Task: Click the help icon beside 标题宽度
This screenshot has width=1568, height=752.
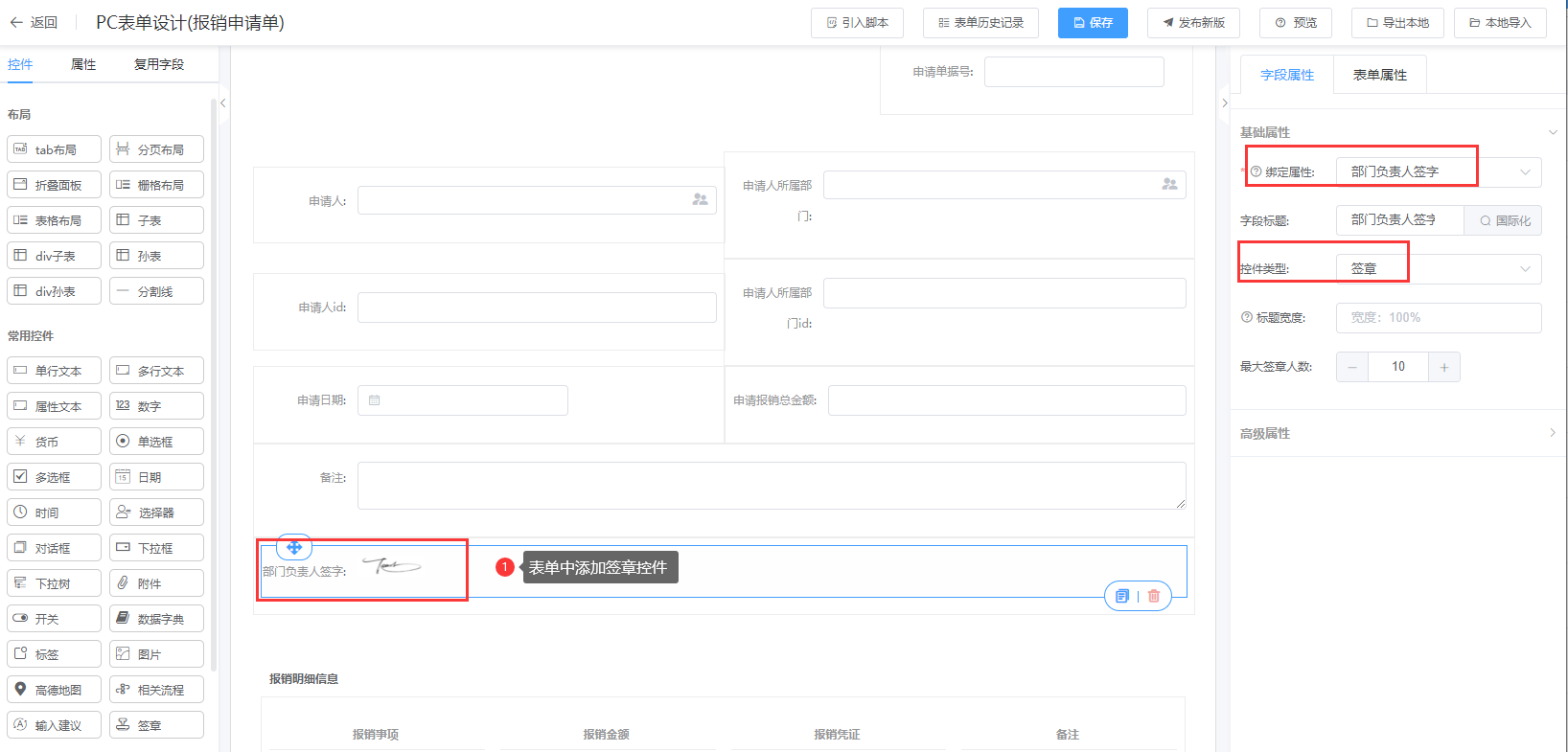Action: click(x=1246, y=317)
